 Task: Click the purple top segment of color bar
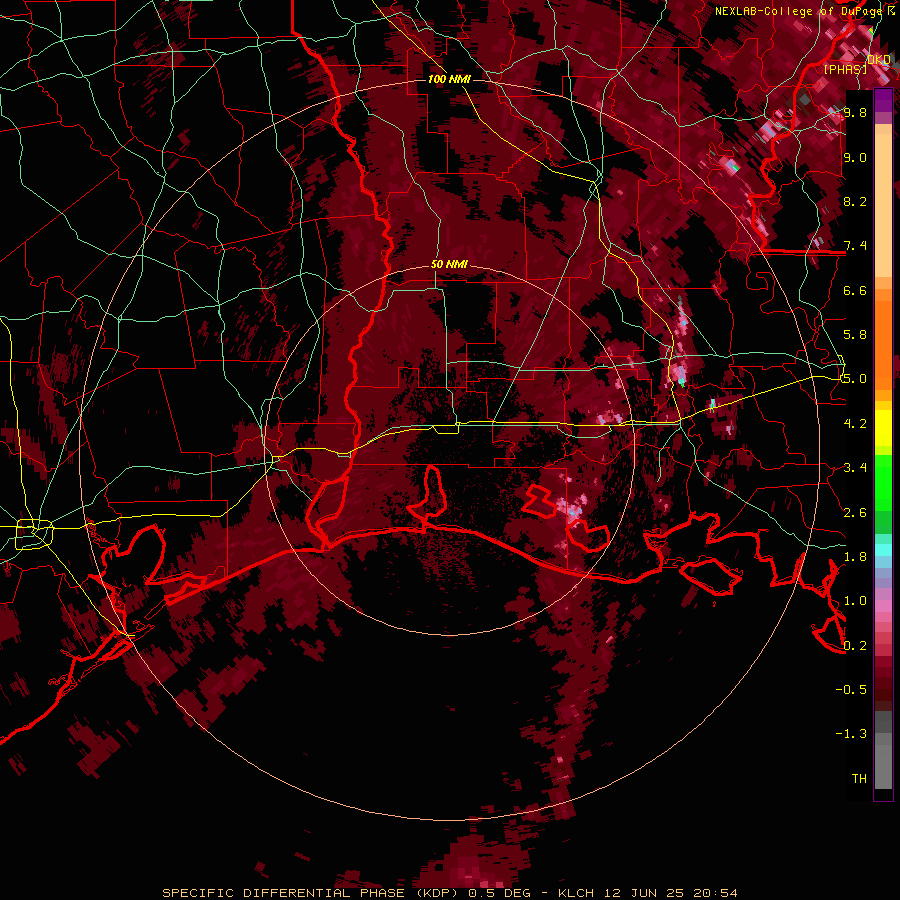pos(883,100)
